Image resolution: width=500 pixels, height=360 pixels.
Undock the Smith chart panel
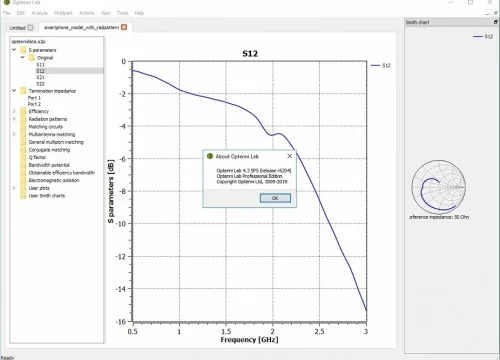click(x=496, y=22)
